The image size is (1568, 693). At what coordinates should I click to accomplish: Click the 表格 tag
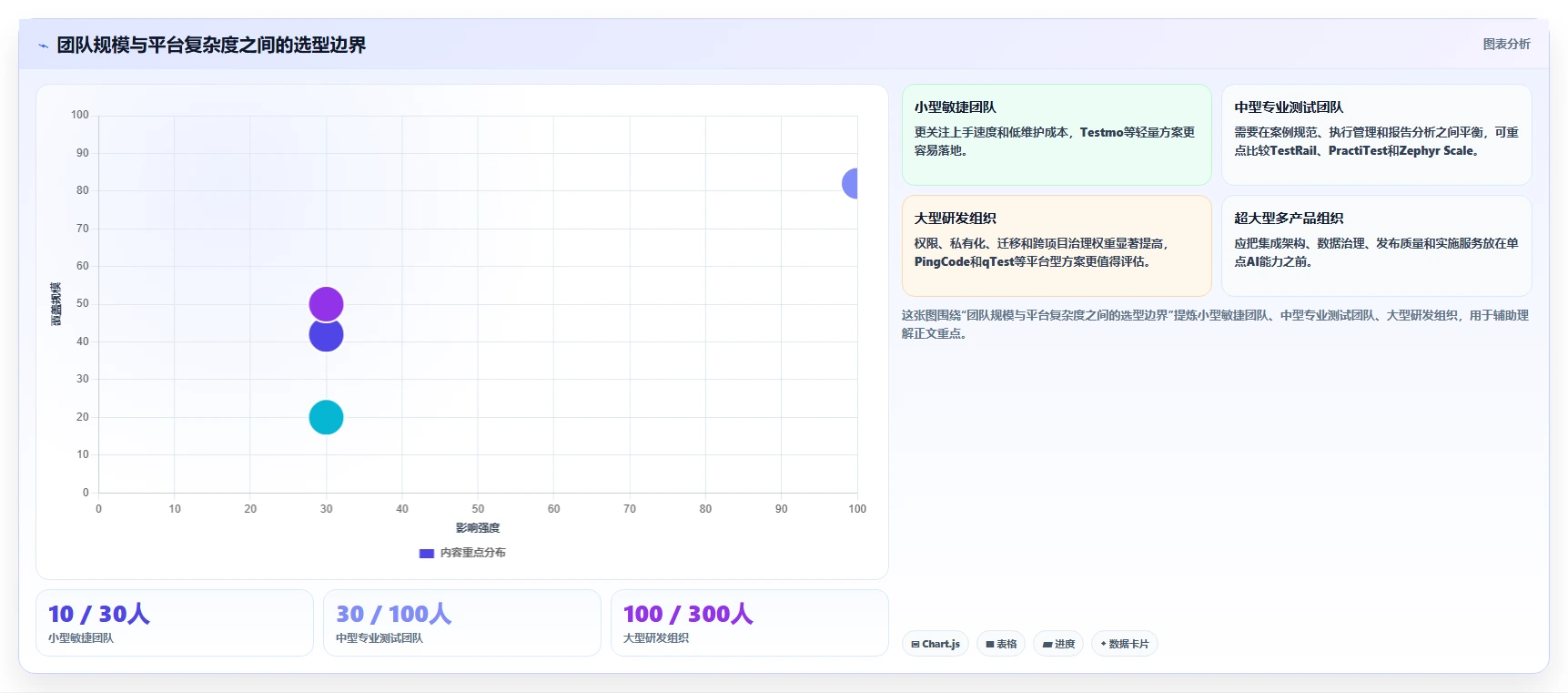click(1001, 644)
